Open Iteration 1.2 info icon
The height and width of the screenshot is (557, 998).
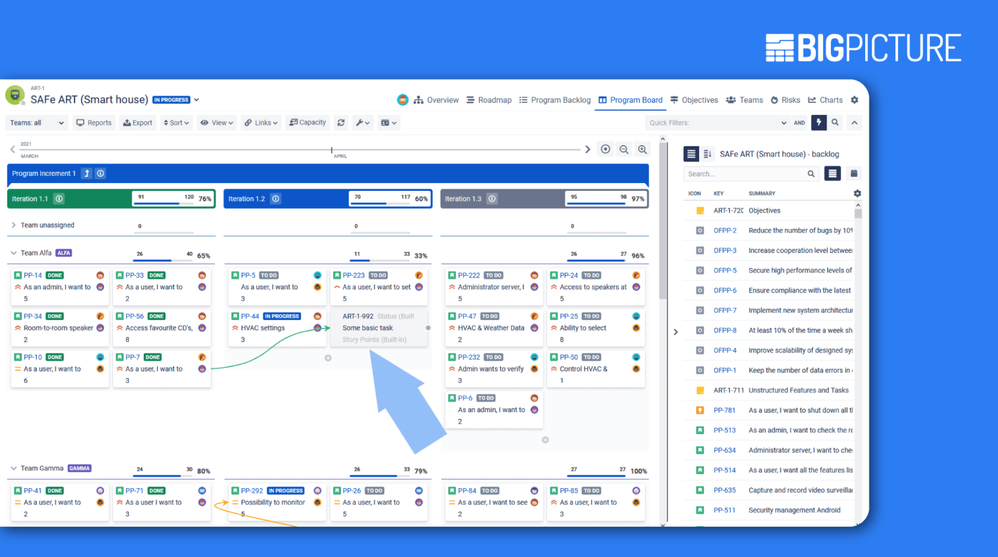coord(276,199)
